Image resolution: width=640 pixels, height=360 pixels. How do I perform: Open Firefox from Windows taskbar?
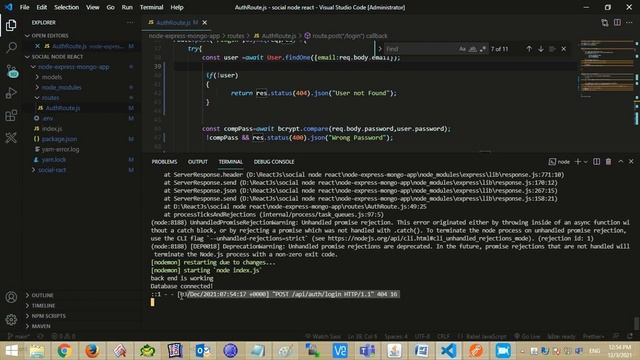92,351
